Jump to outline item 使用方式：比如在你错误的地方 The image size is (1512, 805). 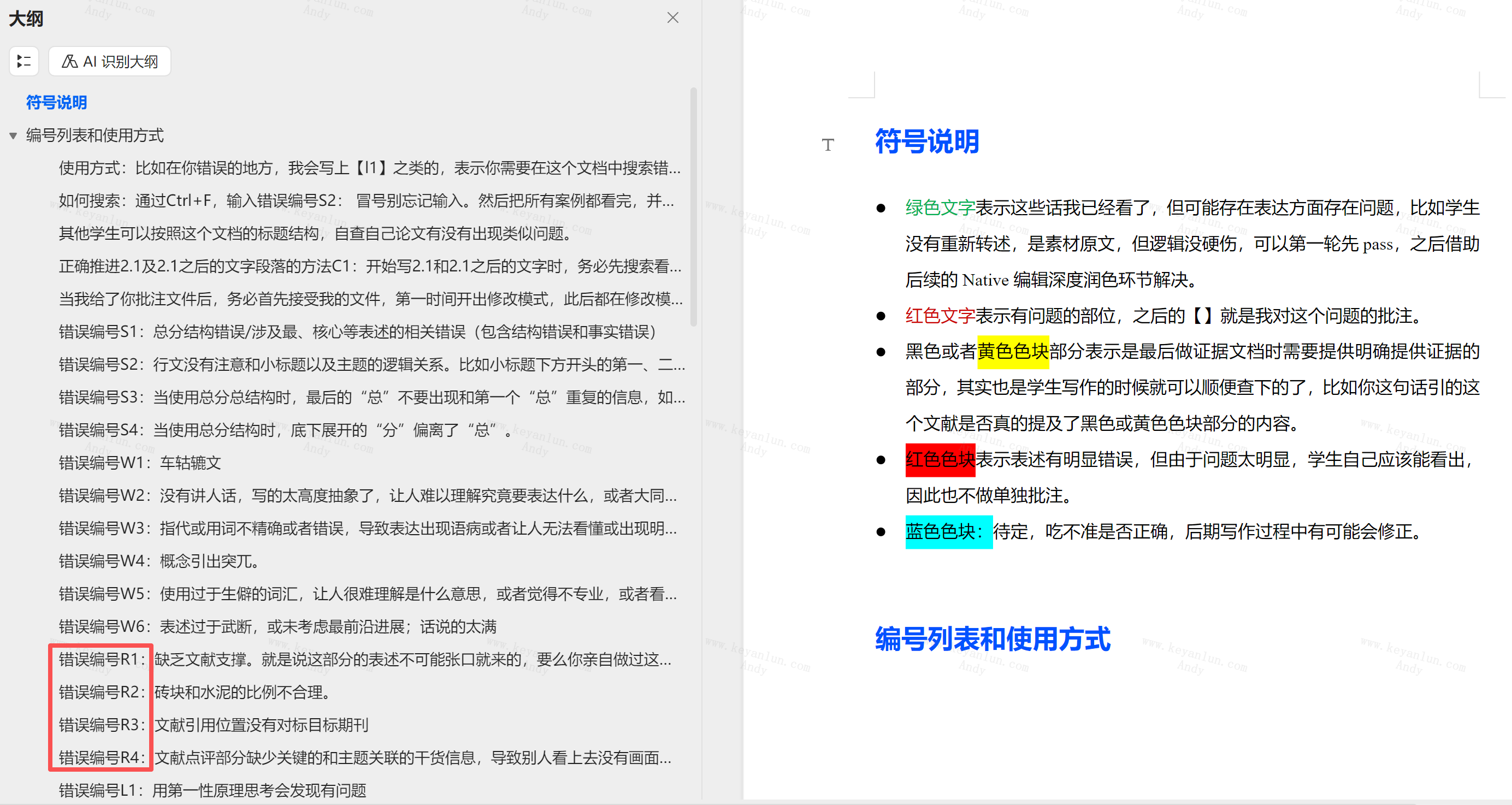[x=370, y=168]
